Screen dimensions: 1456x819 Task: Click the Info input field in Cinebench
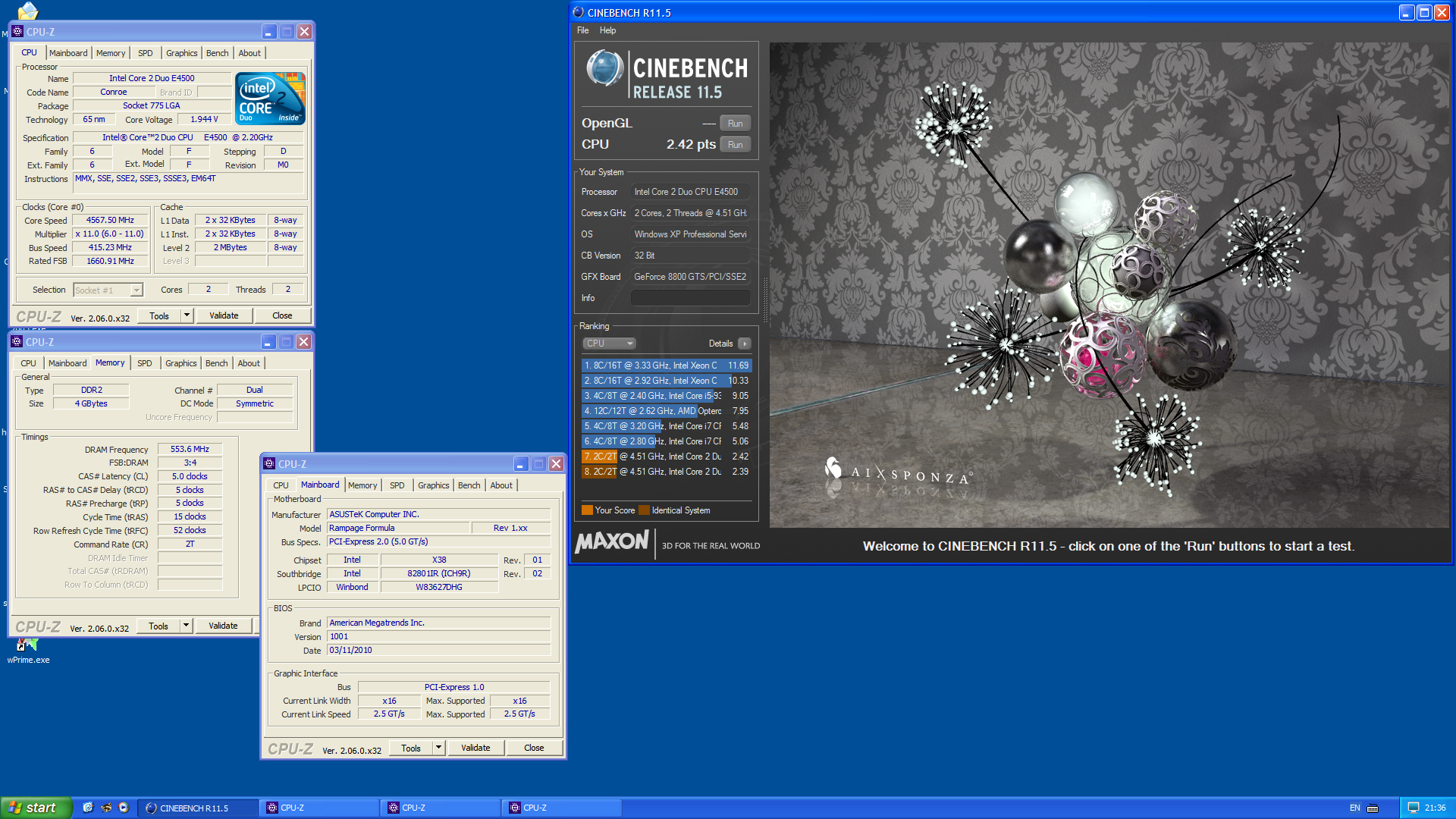click(x=691, y=298)
